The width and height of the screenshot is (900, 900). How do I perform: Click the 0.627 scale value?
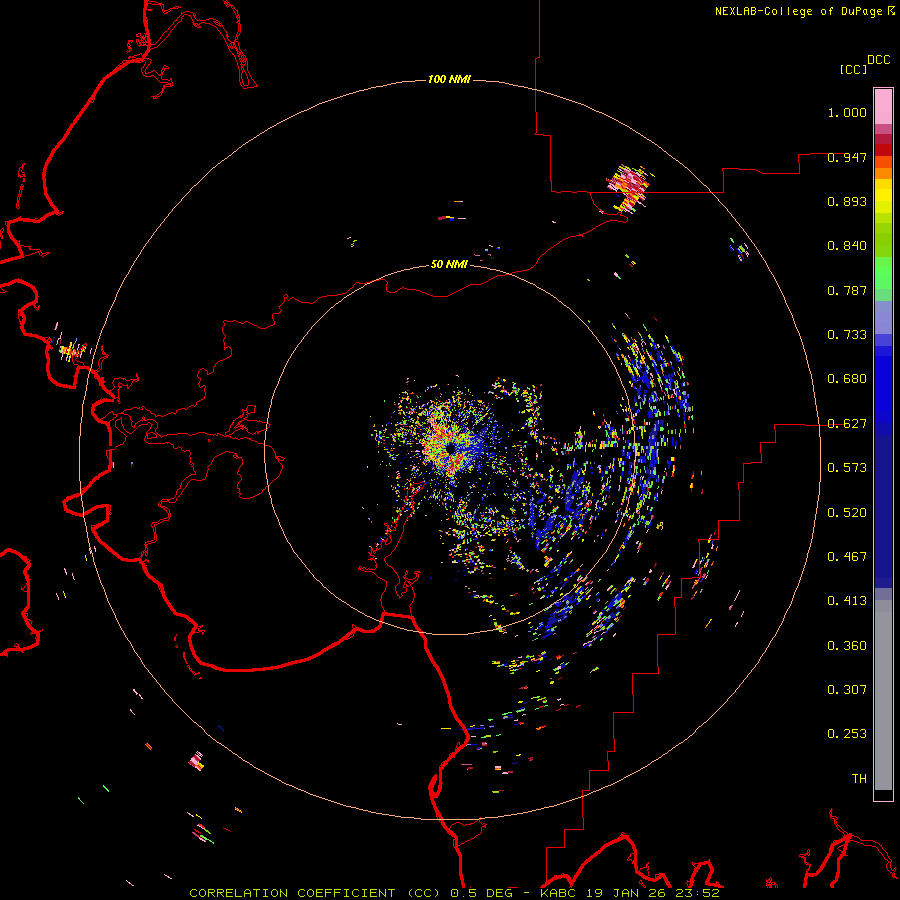tap(847, 424)
